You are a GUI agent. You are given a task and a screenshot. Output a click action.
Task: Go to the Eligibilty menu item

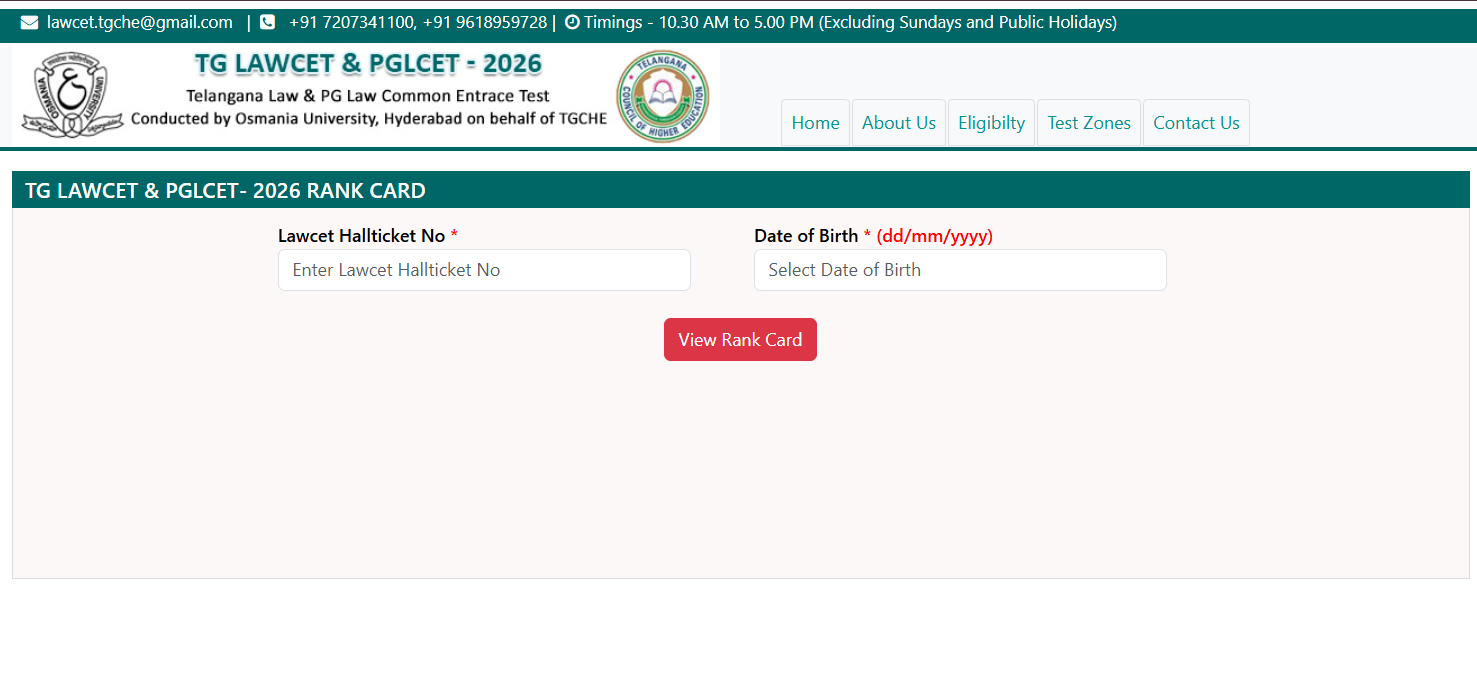pos(991,123)
